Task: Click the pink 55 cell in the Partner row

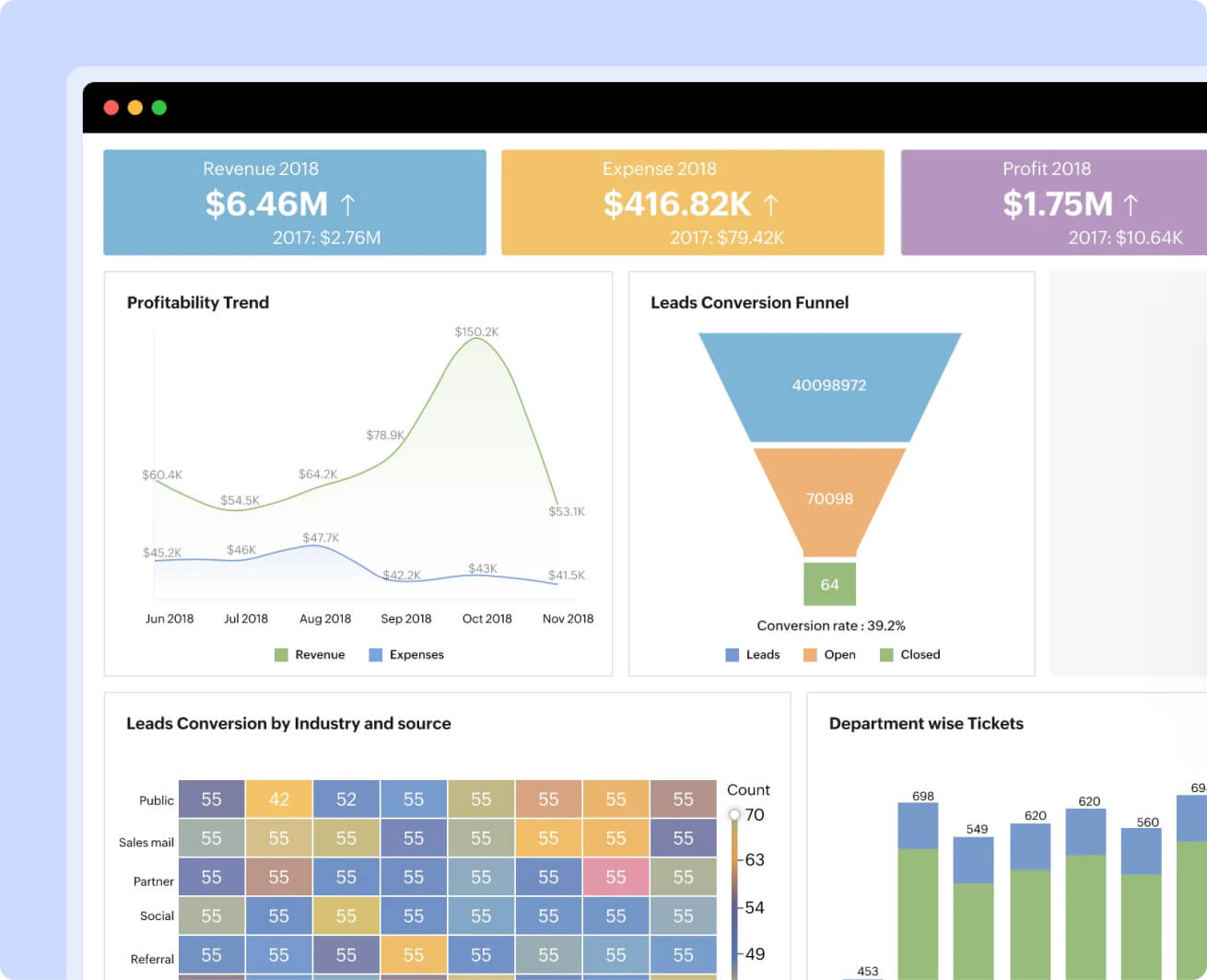Action: point(615,877)
